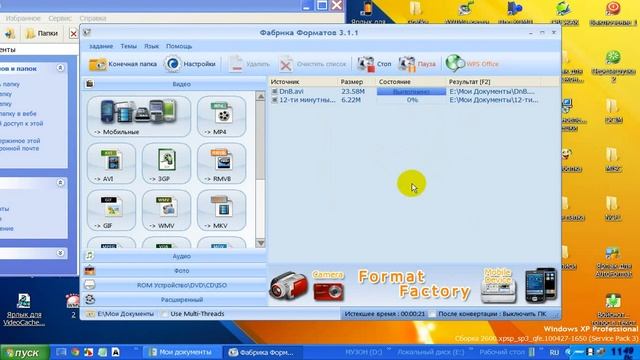Select the WMV conversion icon

(x=167, y=210)
